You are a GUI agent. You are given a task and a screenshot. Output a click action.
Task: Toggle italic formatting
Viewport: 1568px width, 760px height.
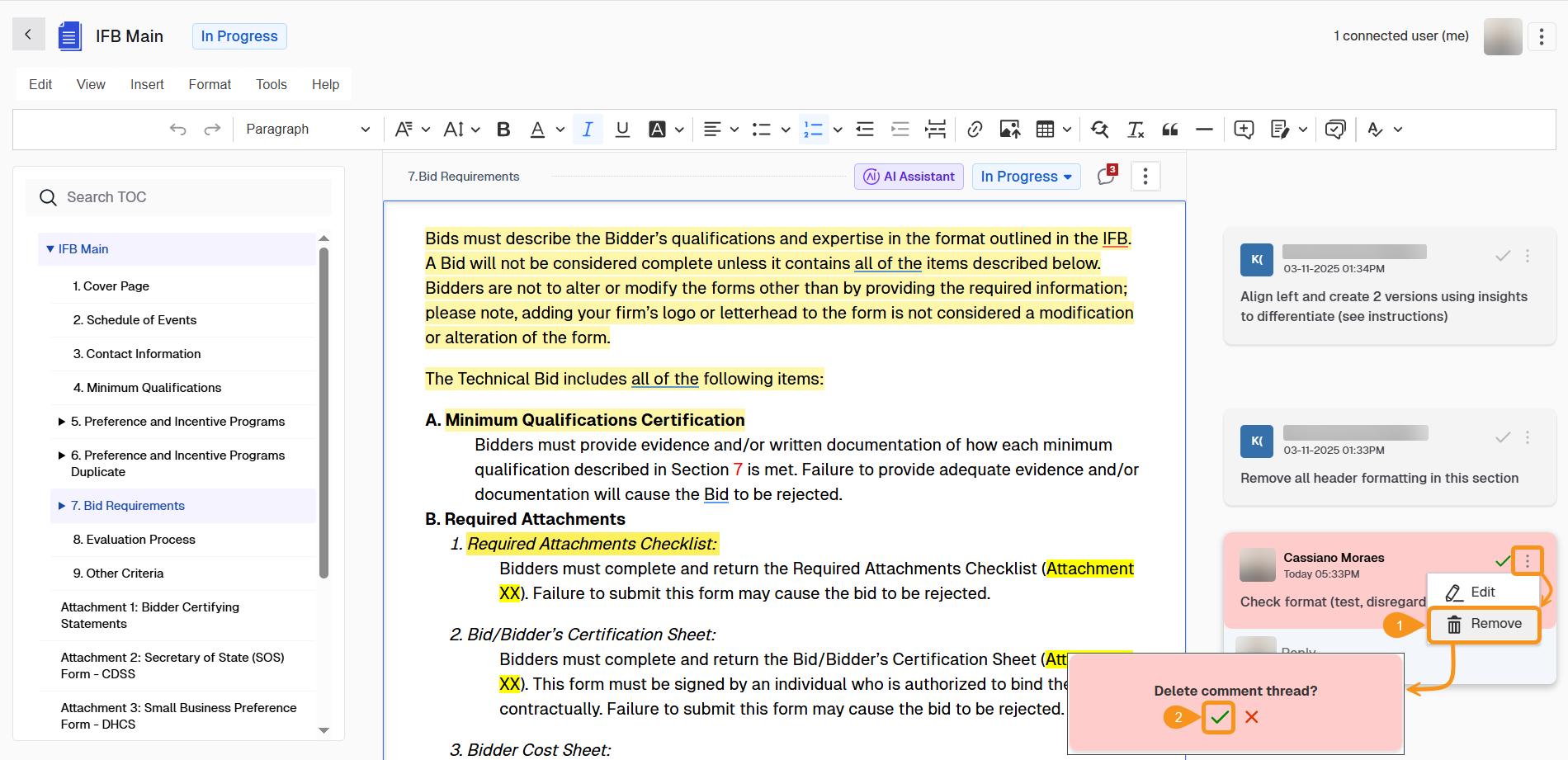[x=588, y=130]
